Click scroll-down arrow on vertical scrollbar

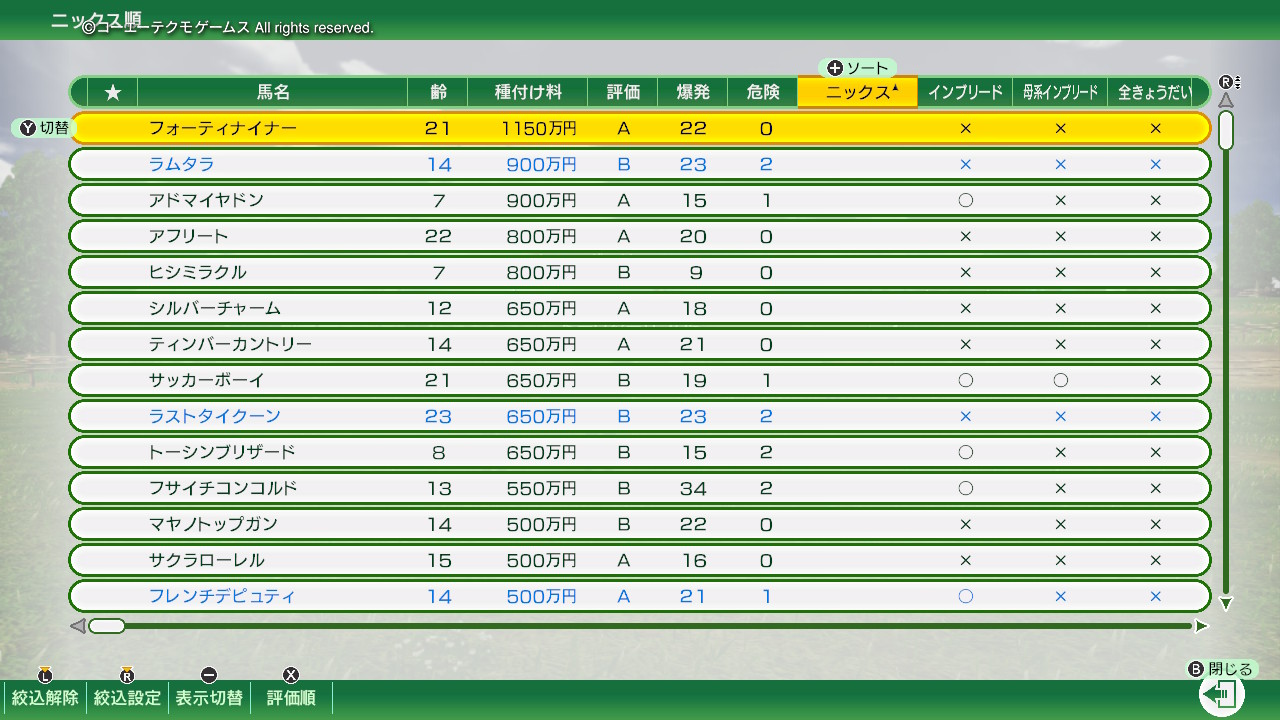click(1226, 604)
